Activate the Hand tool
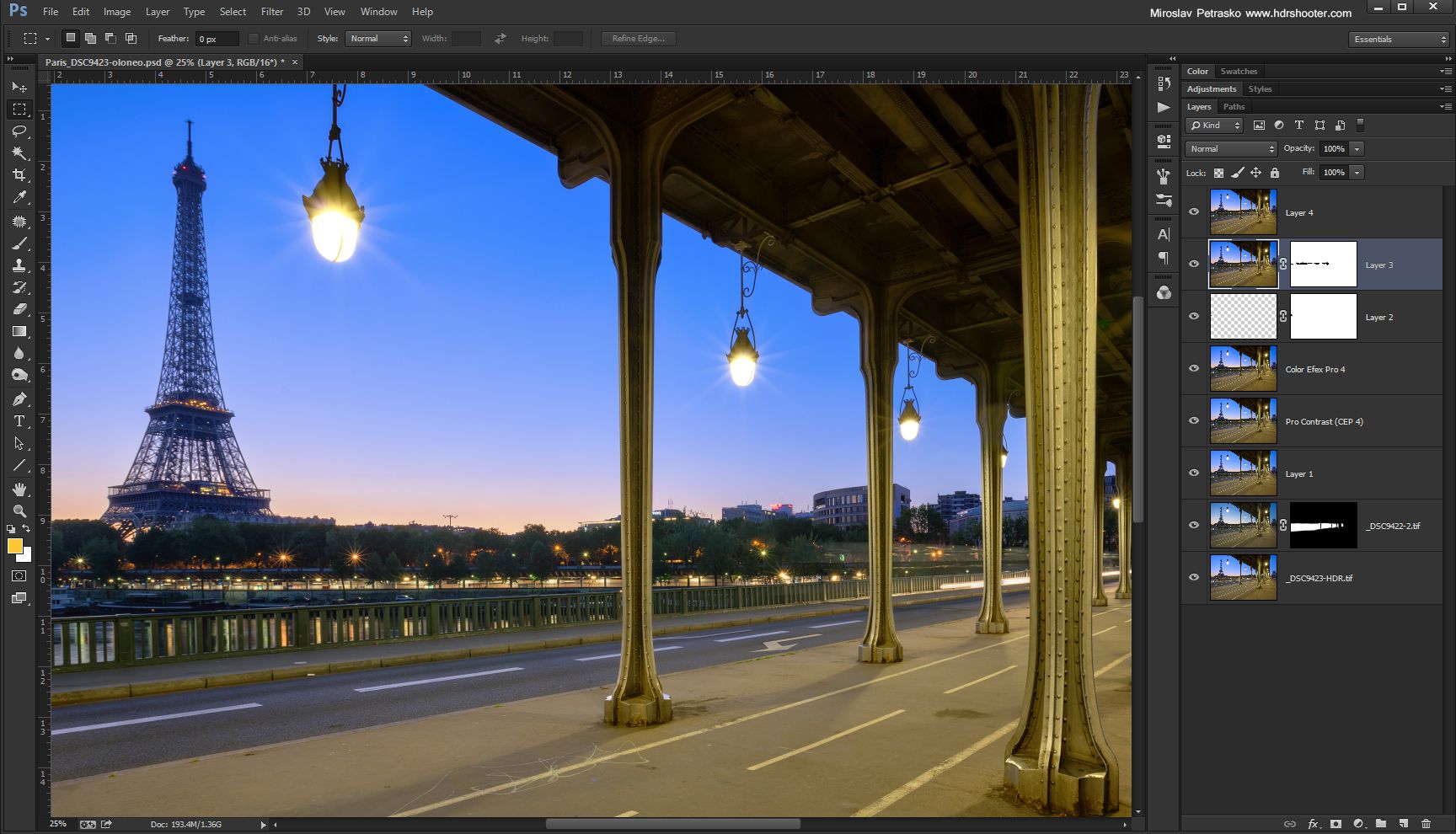Image resolution: width=1456 pixels, height=834 pixels. coord(19,489)
